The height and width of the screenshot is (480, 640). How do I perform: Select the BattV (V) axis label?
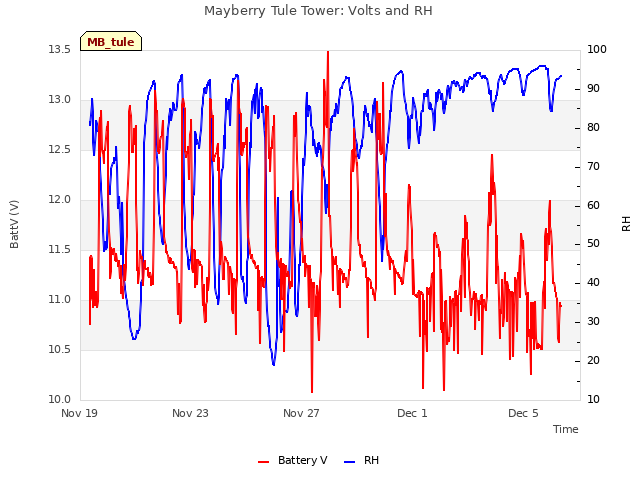[14, 224]
